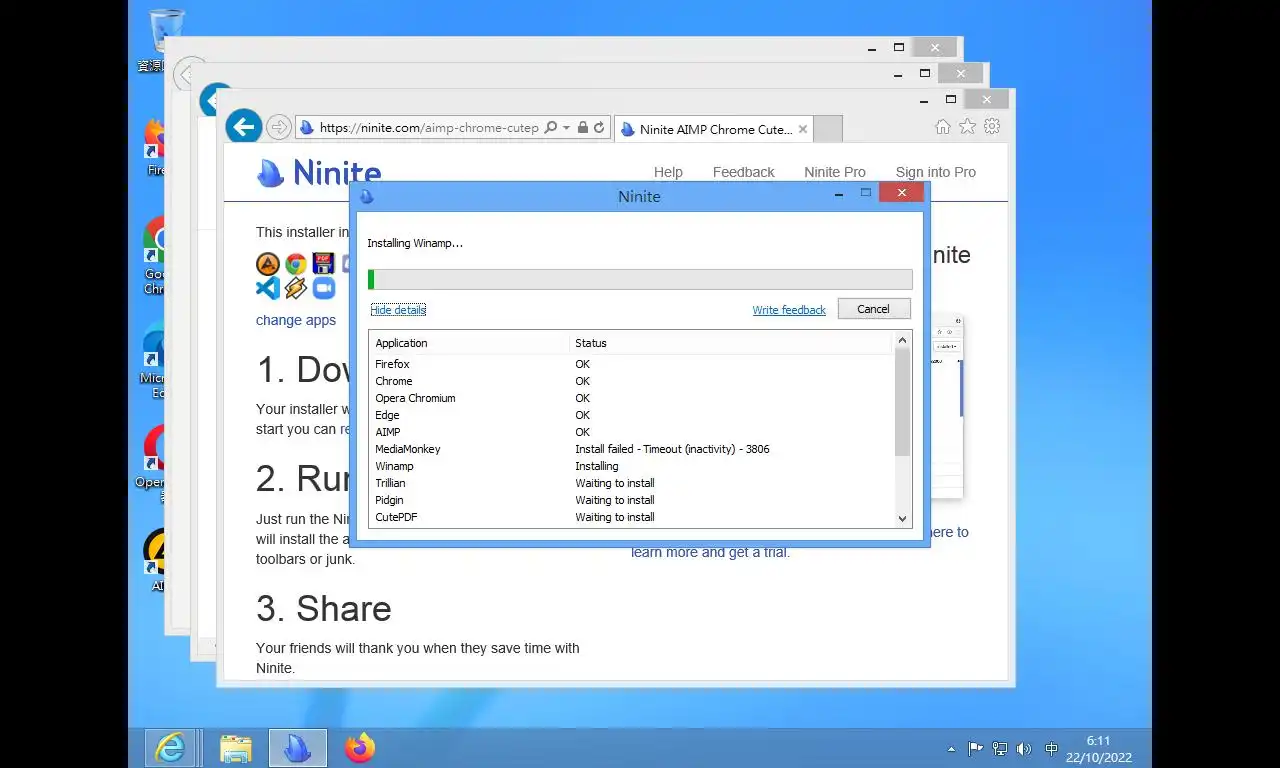Select the CutePDF row in the list
The width and height of the screenshot is (1280, 768).
point(631,517)
